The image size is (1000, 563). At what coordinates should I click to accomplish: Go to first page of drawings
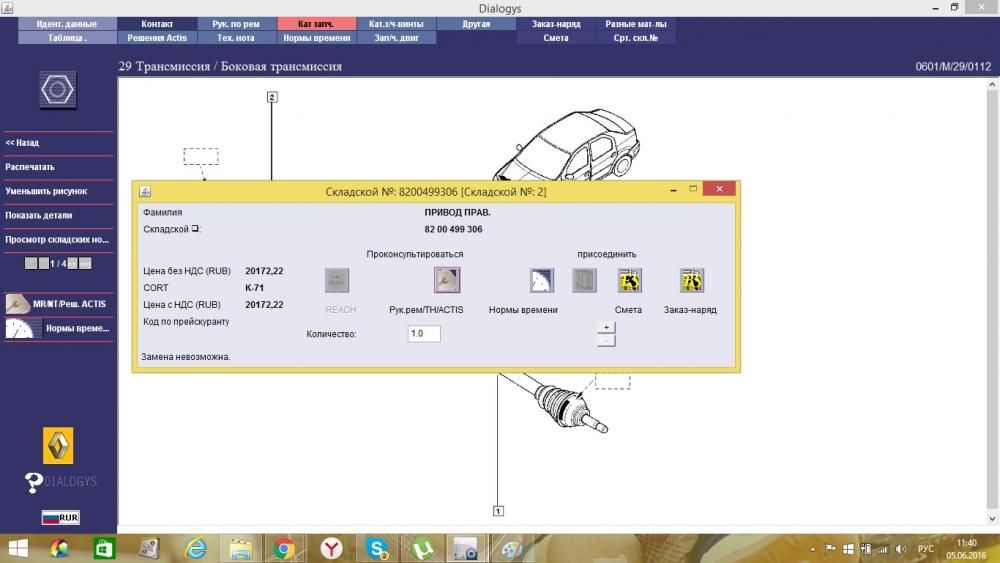point(31,263)
